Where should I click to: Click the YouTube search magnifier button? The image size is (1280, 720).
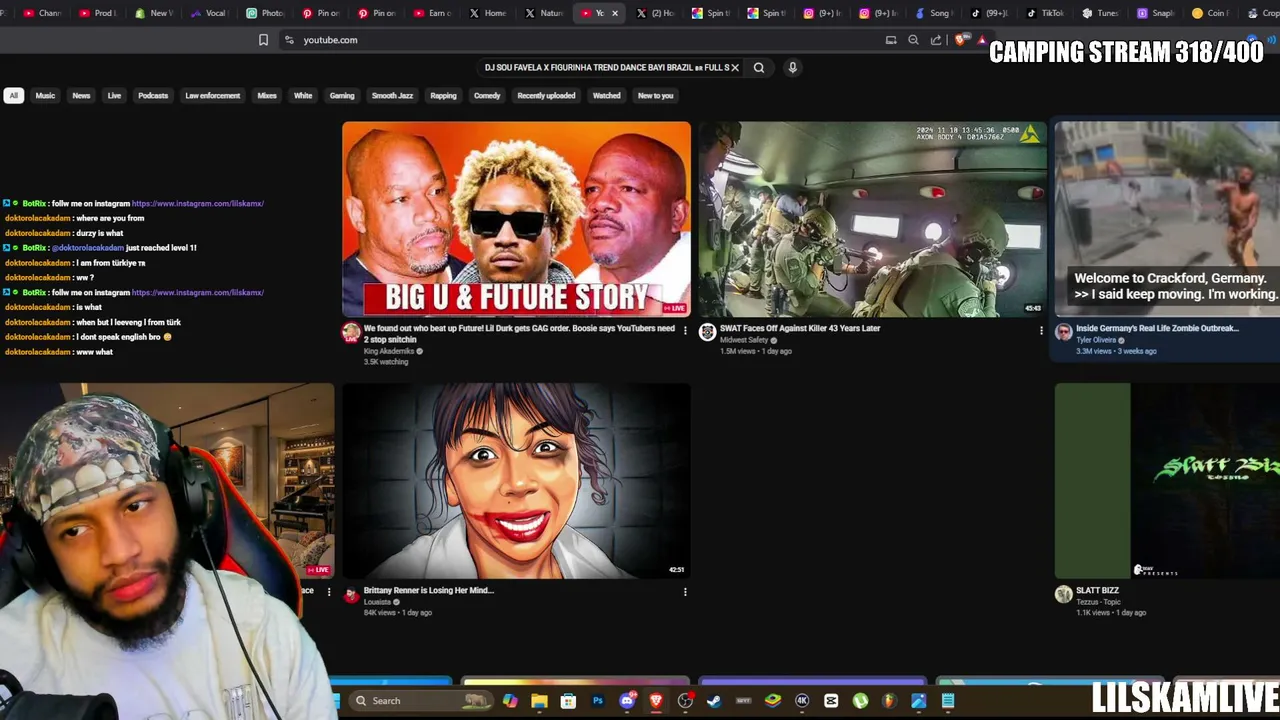(x=759, y=68)
